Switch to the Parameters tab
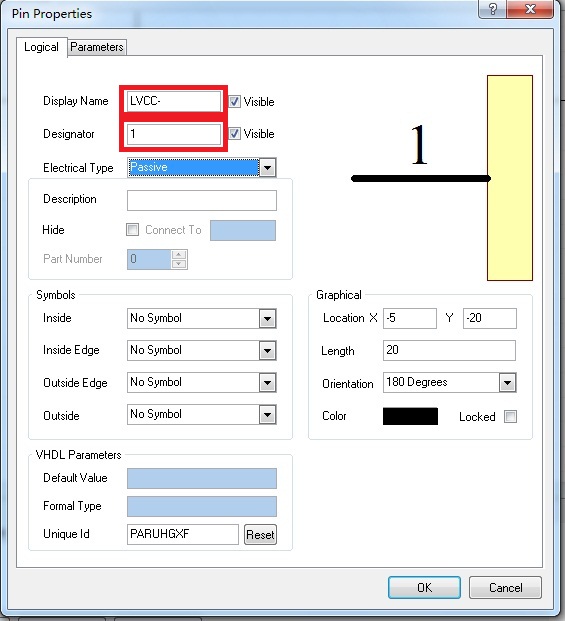 (x=97, y=47)
